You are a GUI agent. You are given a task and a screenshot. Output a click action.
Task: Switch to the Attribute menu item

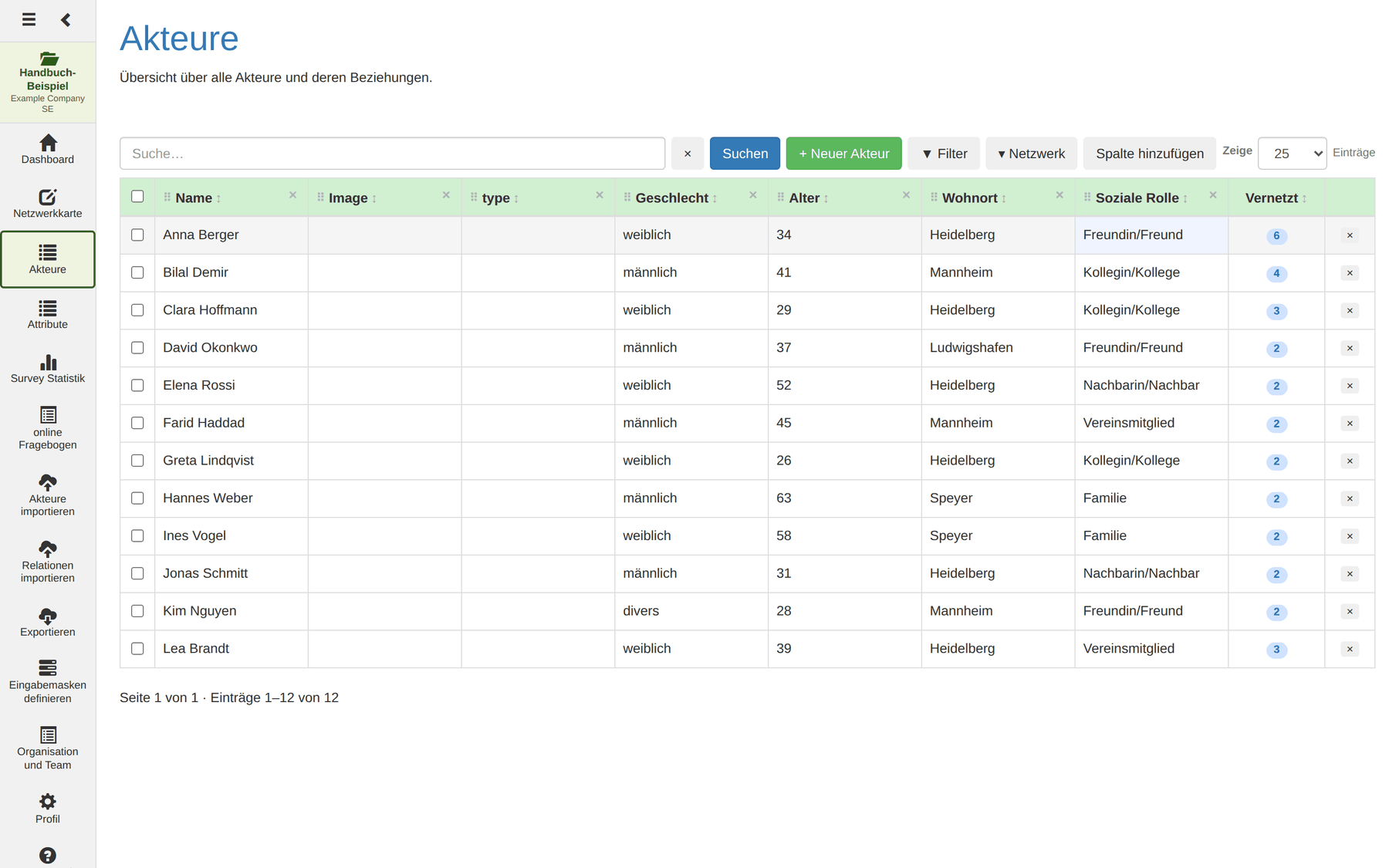pos(48,315)
